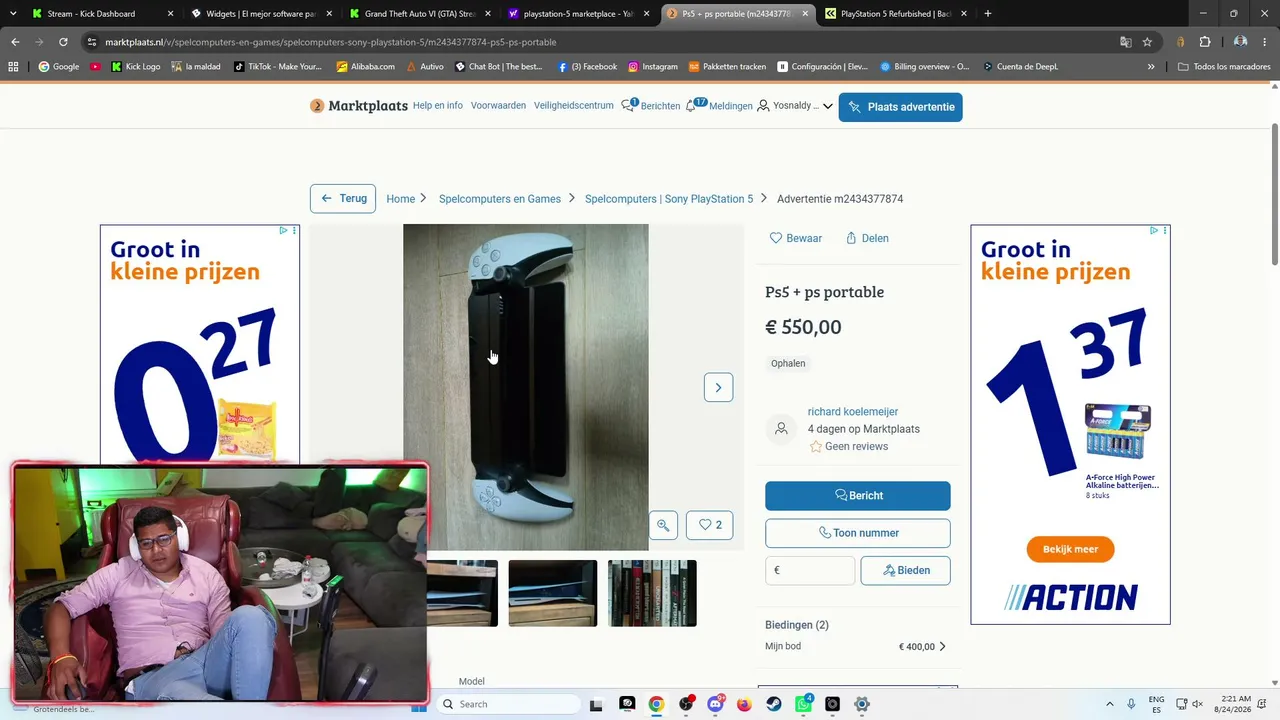This screenshot has height=720, width=1280.
Task: Expand the bookmarks bar overflow chevron
Action: pos(1151,67)
